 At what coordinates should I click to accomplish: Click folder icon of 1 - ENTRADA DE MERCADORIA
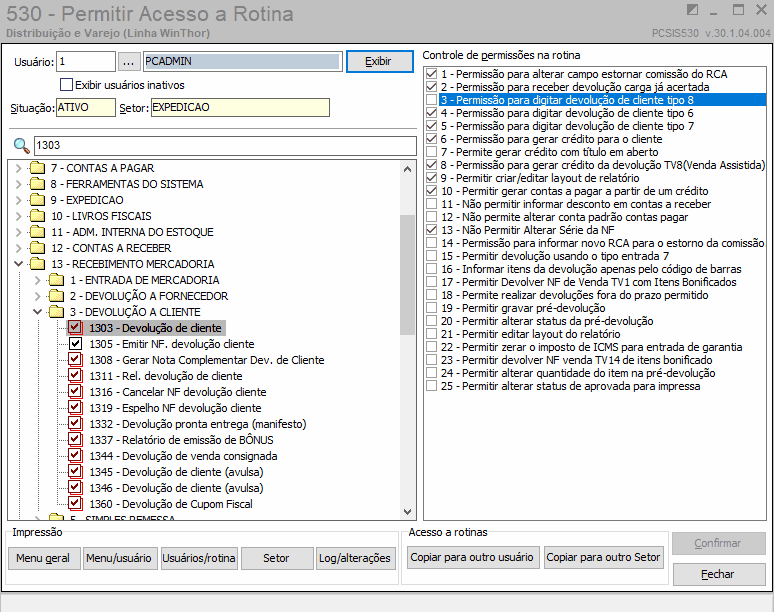coord(56,280)
